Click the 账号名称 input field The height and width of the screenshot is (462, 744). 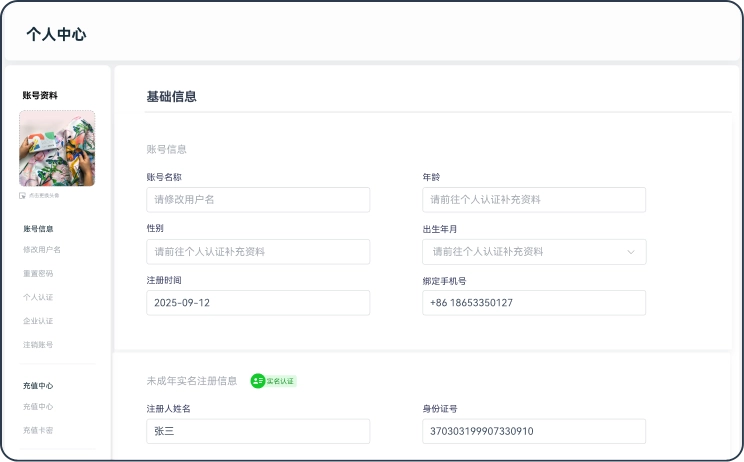(x=258, y=200)
